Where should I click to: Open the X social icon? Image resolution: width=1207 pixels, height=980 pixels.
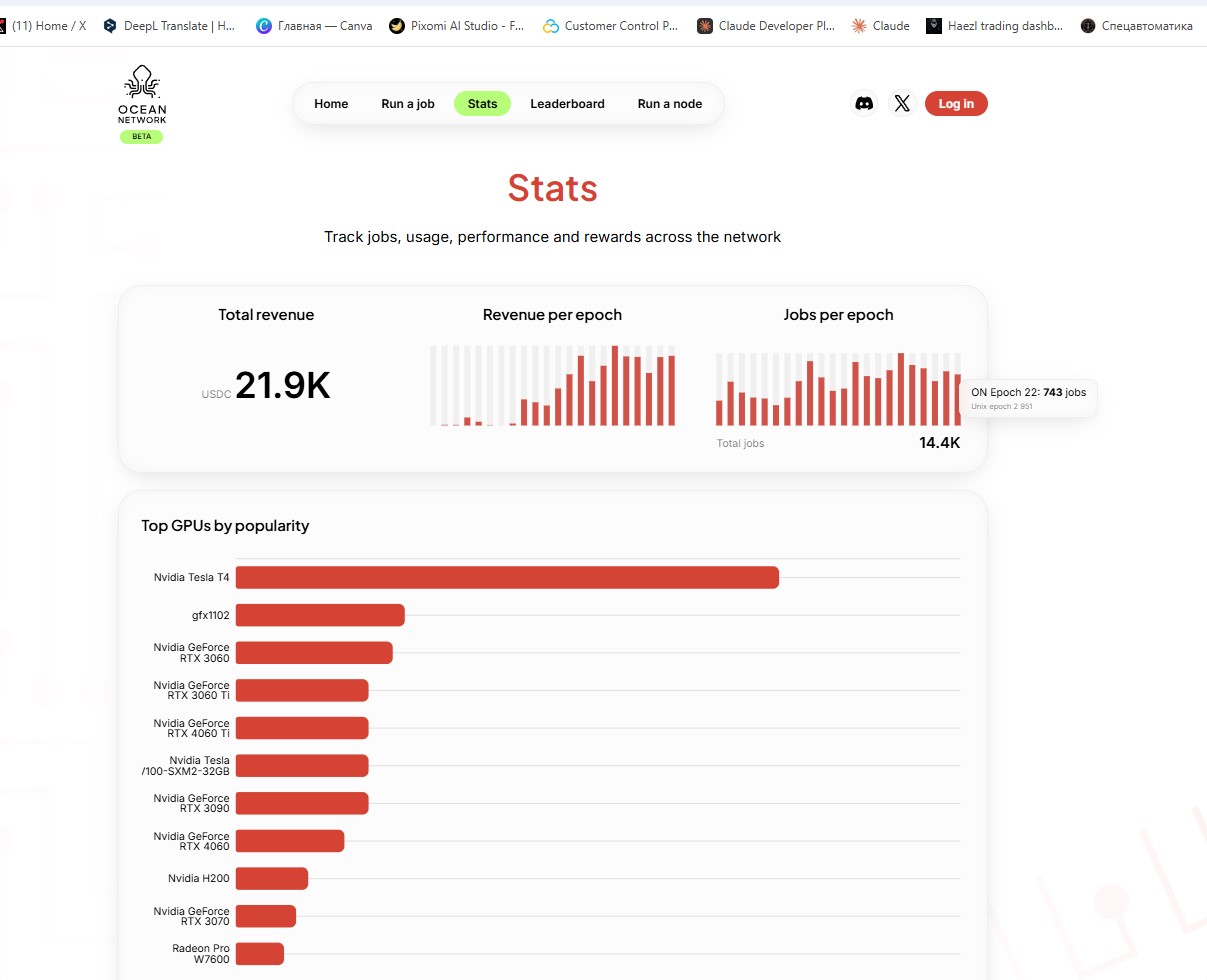click(902, 103)
